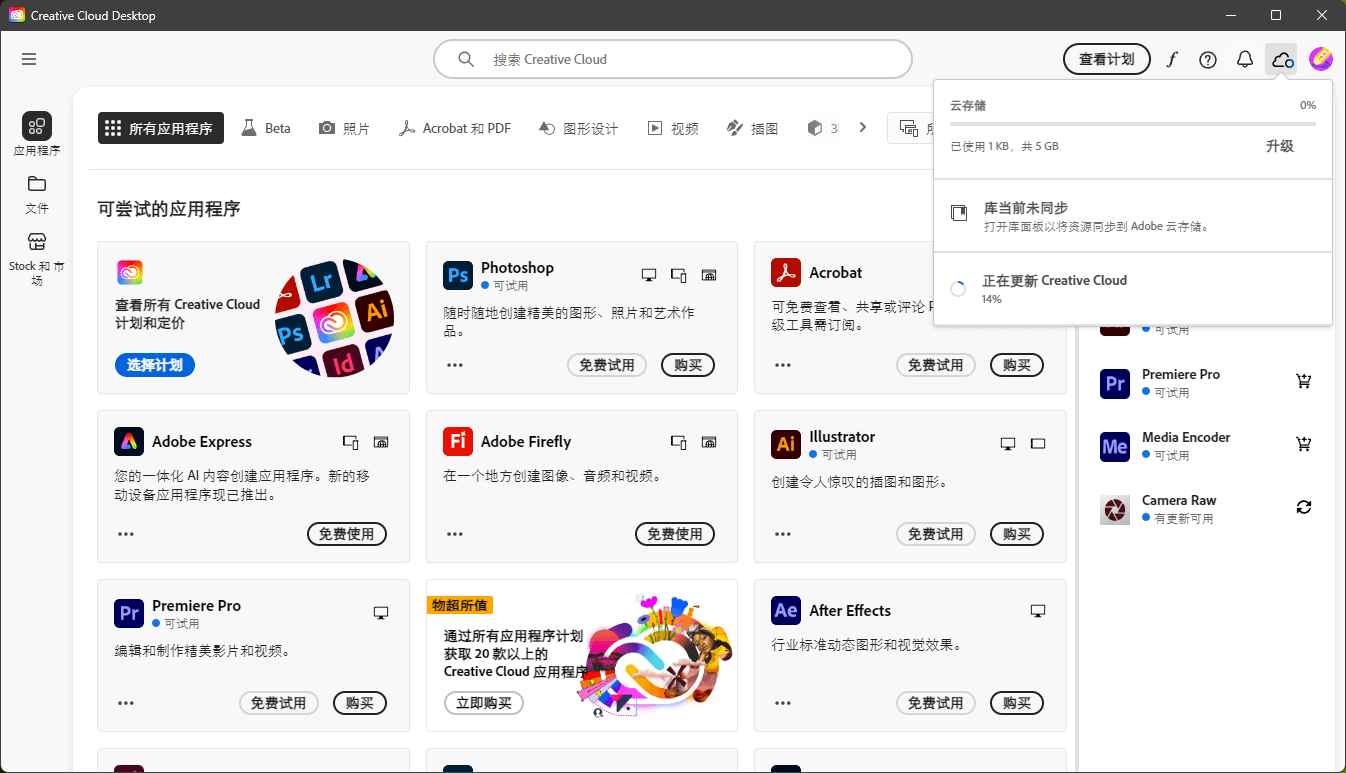Click library not synced message
The image size is (1346, 773).
click(x=1132, y=216)
